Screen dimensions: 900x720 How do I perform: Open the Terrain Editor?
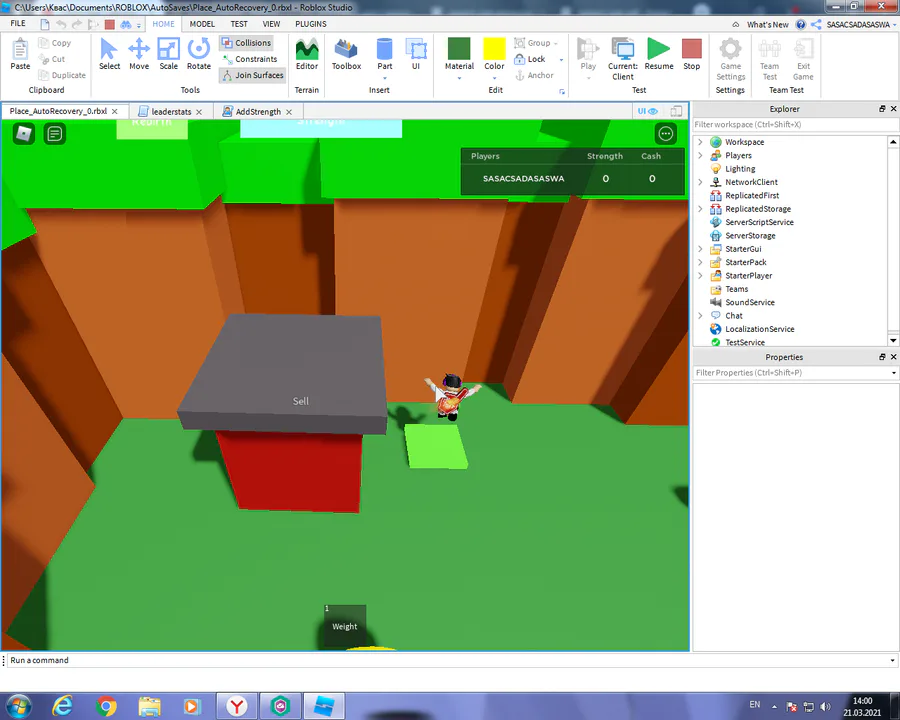(307, 54)
